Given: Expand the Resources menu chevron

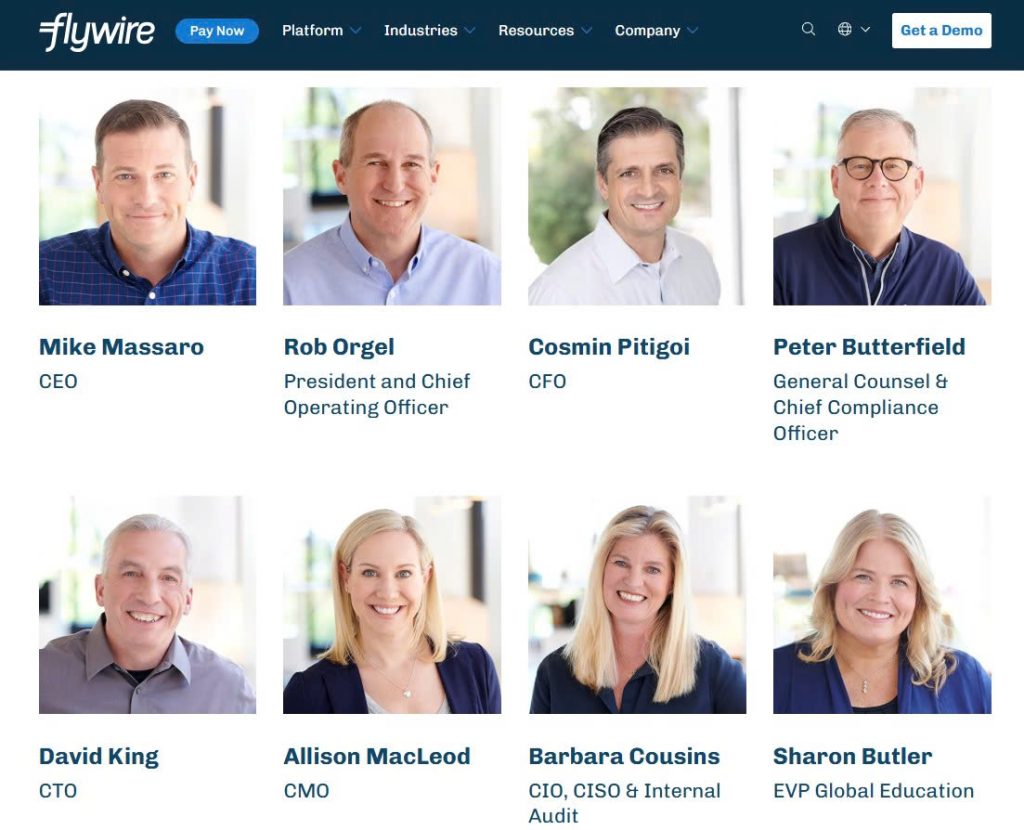Looking at the screenshot, I should [x=586, y=31].
